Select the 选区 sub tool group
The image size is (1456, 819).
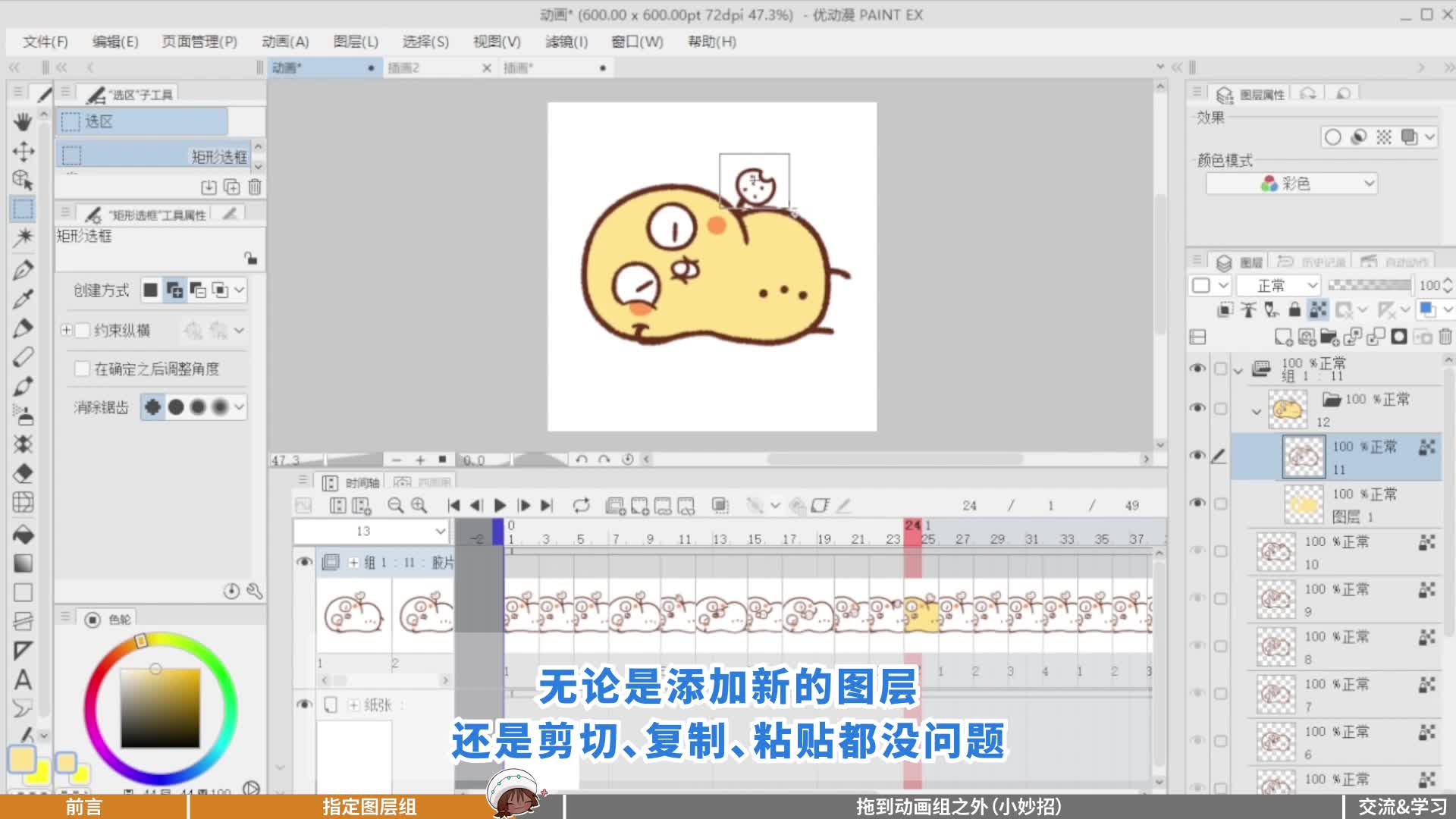pos(143,121)
